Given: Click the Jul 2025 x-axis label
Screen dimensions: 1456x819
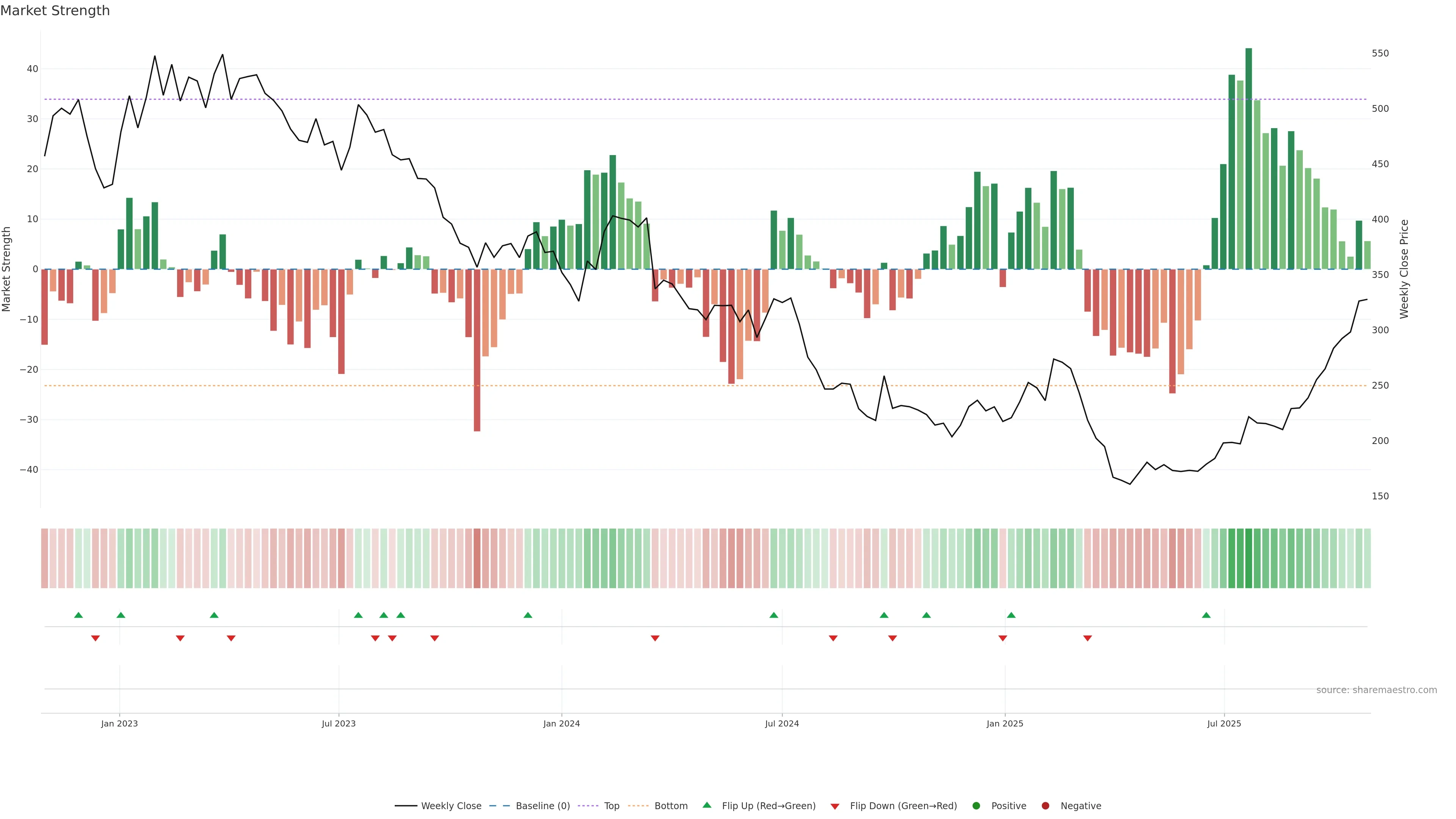Looking at the screenshot, I should point(1224,723).
